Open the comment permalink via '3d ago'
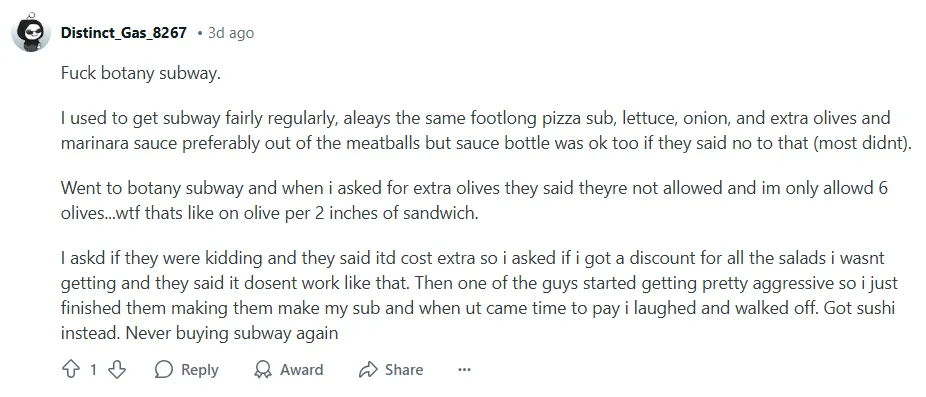The image size is (926, 397). (231, 32)
